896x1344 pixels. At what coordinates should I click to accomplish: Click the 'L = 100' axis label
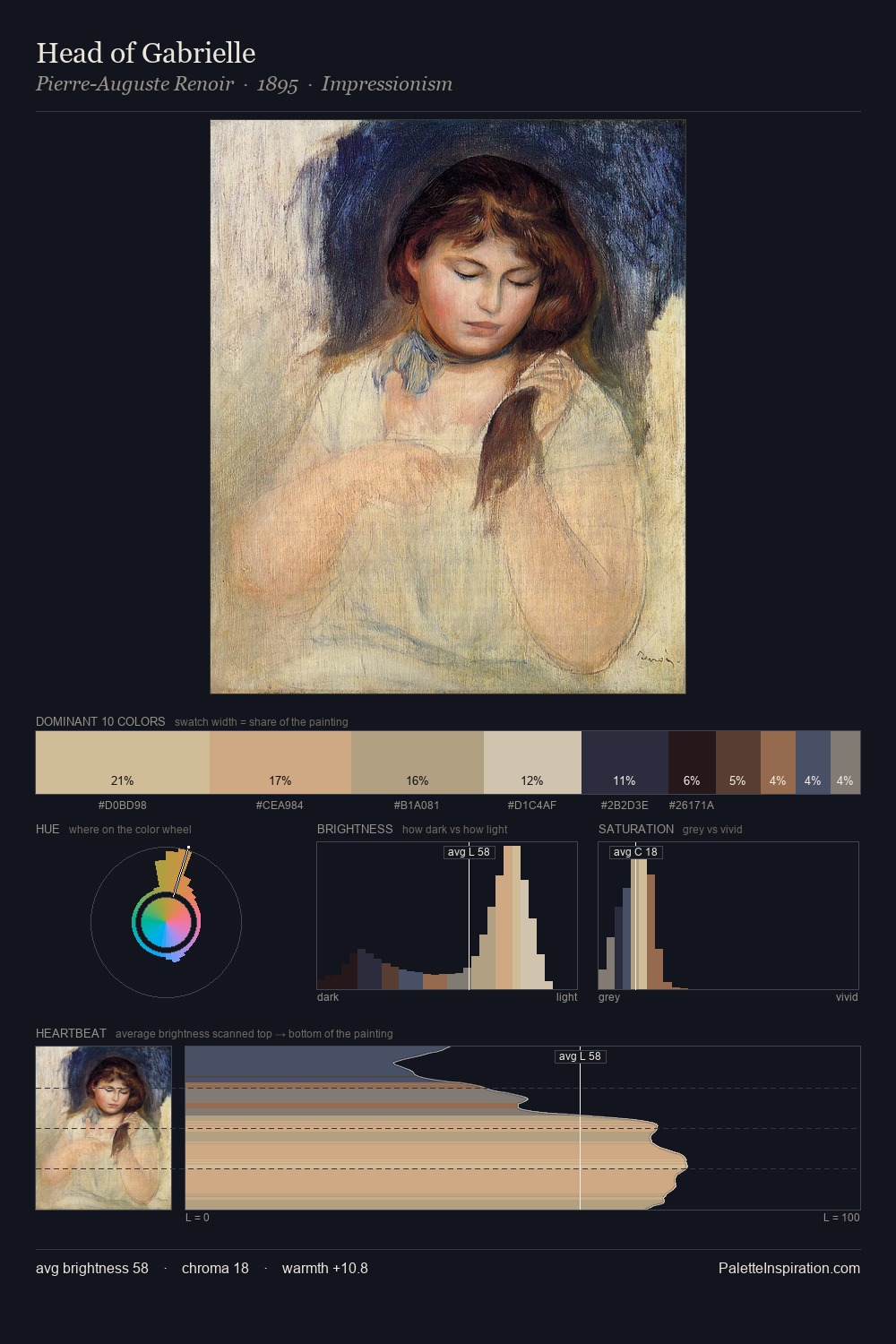pos(841,1218)
